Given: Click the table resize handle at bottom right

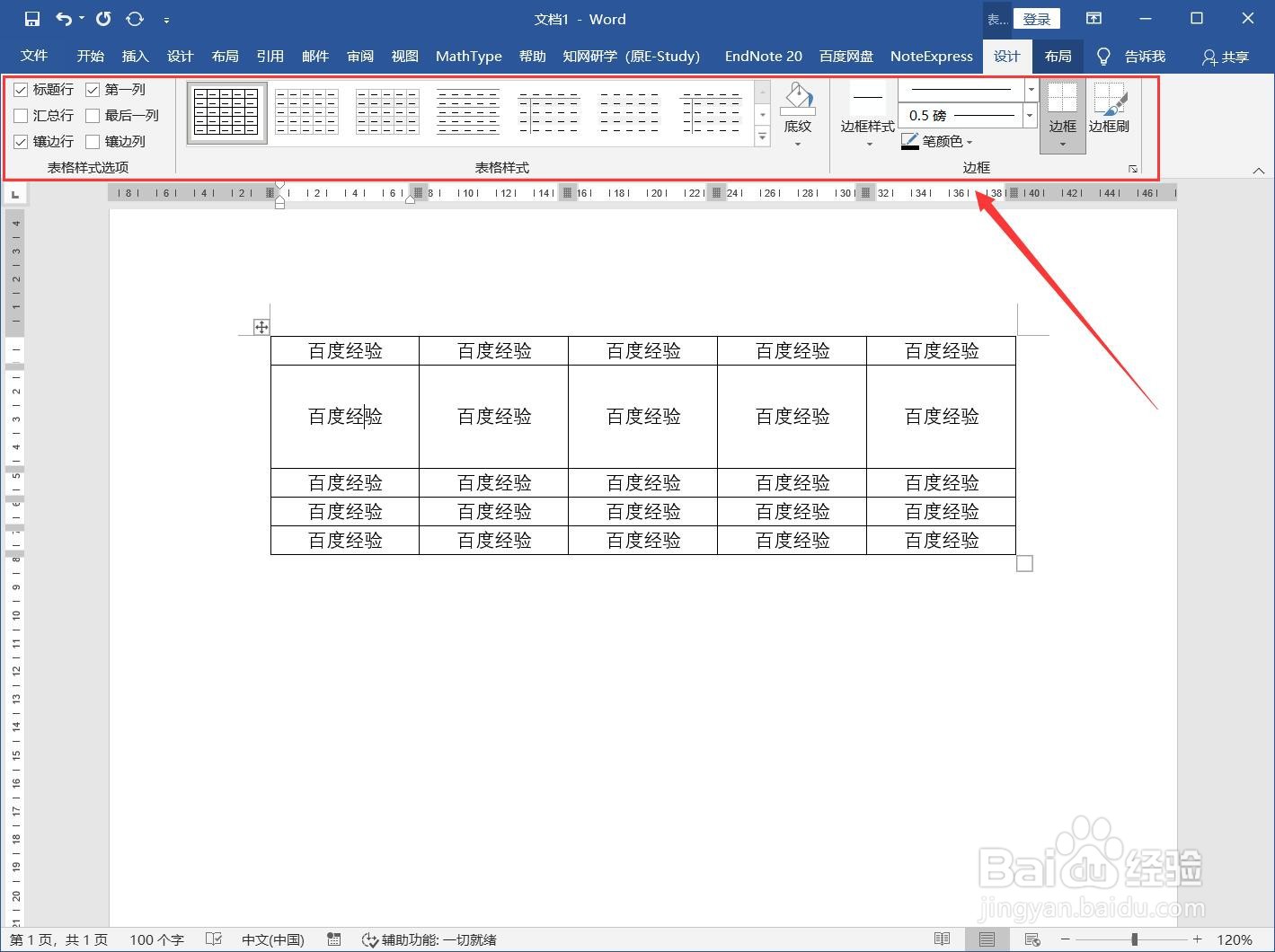Looking at the screenshot, I should (x=1024, y=563).
